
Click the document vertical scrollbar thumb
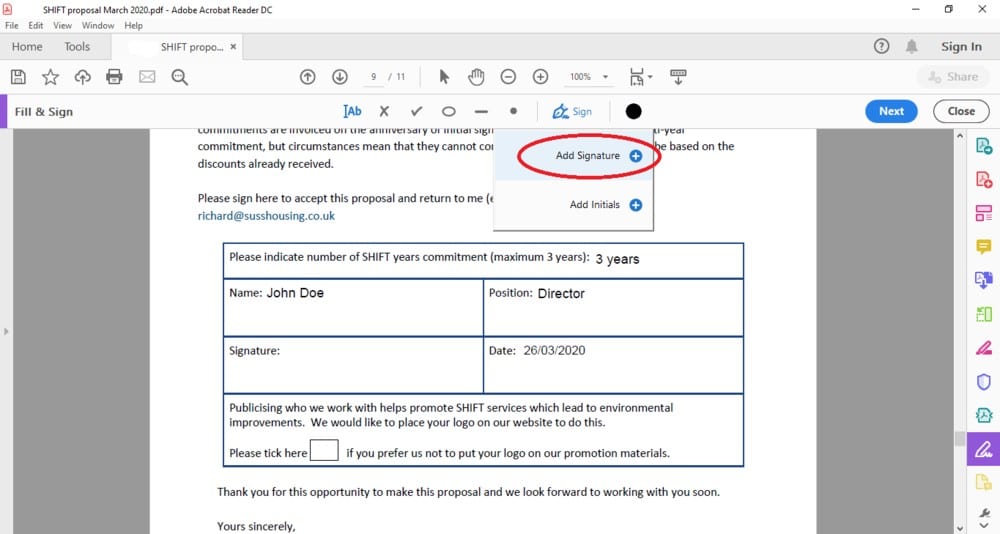(960, 438)
